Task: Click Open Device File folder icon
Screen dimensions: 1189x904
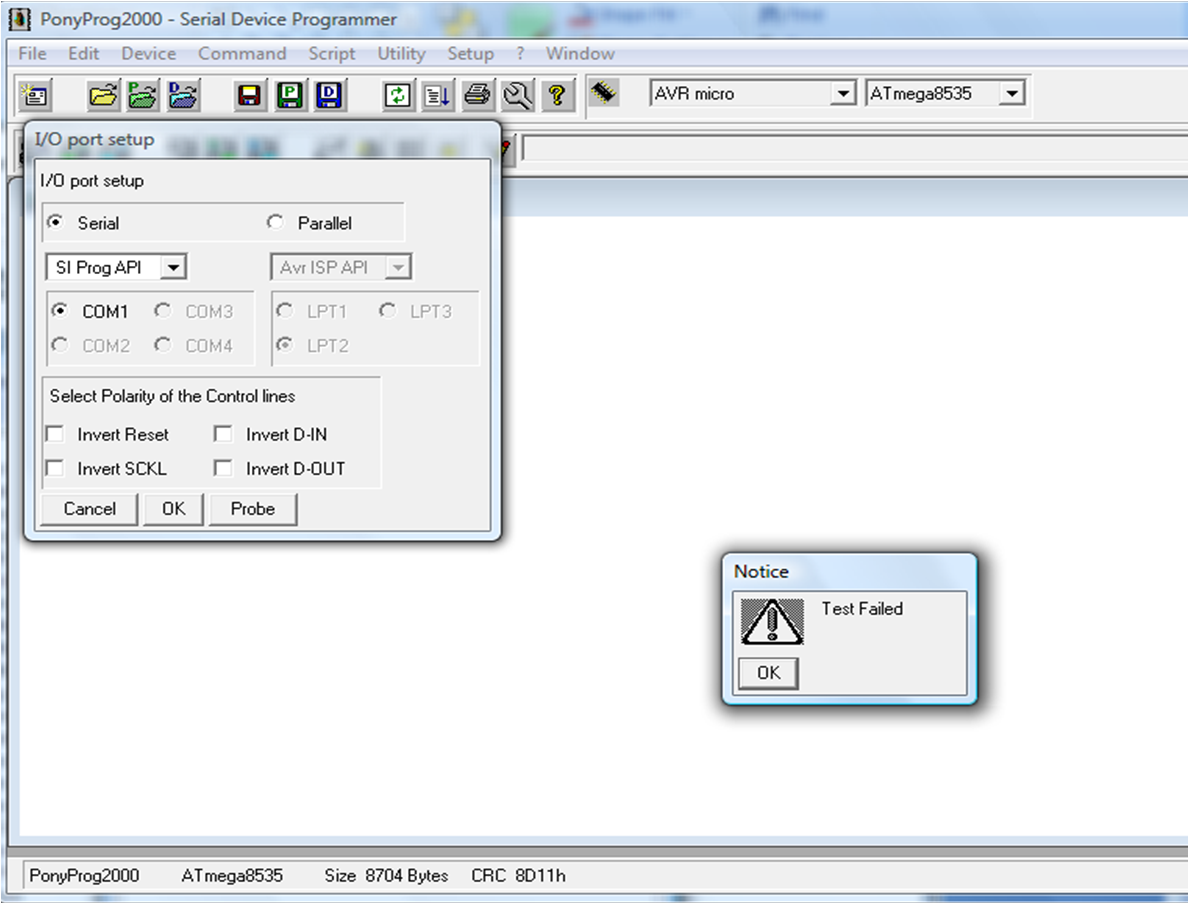Action: [x=102, y=95]
